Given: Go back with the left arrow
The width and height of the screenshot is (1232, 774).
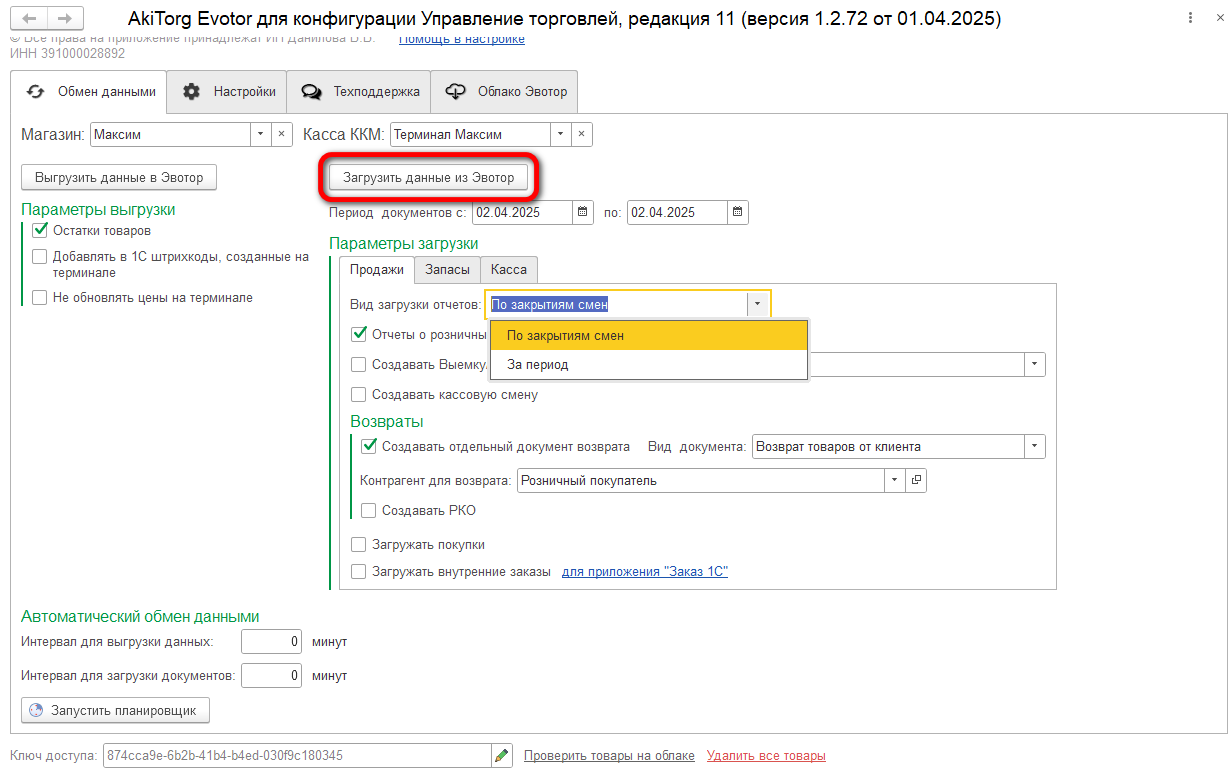Looking at the screenshot, I should point(29,19).
